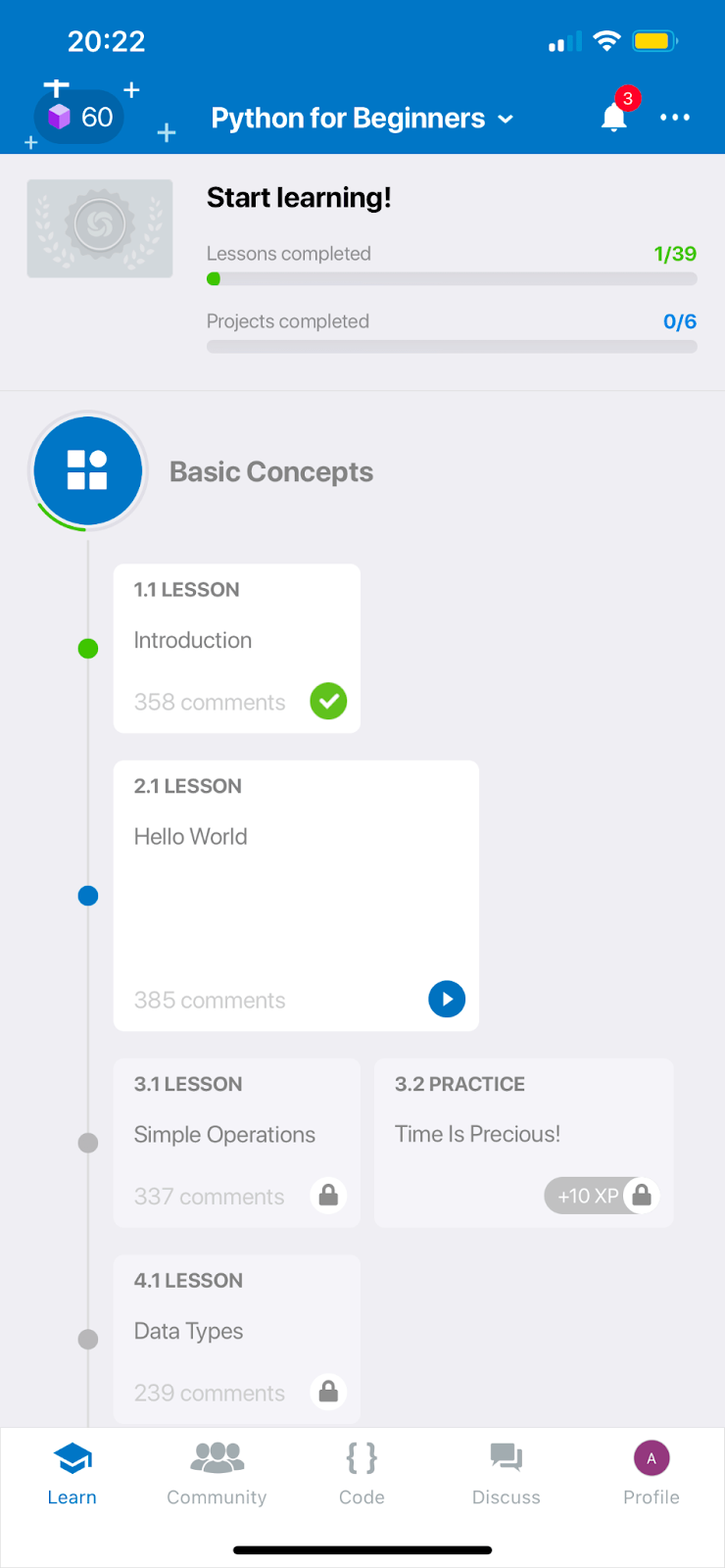Tap the course certificate badge thumbnail
Image resolution: width=725 pixels, height=1568 pixels.
[x=100, y=228]
